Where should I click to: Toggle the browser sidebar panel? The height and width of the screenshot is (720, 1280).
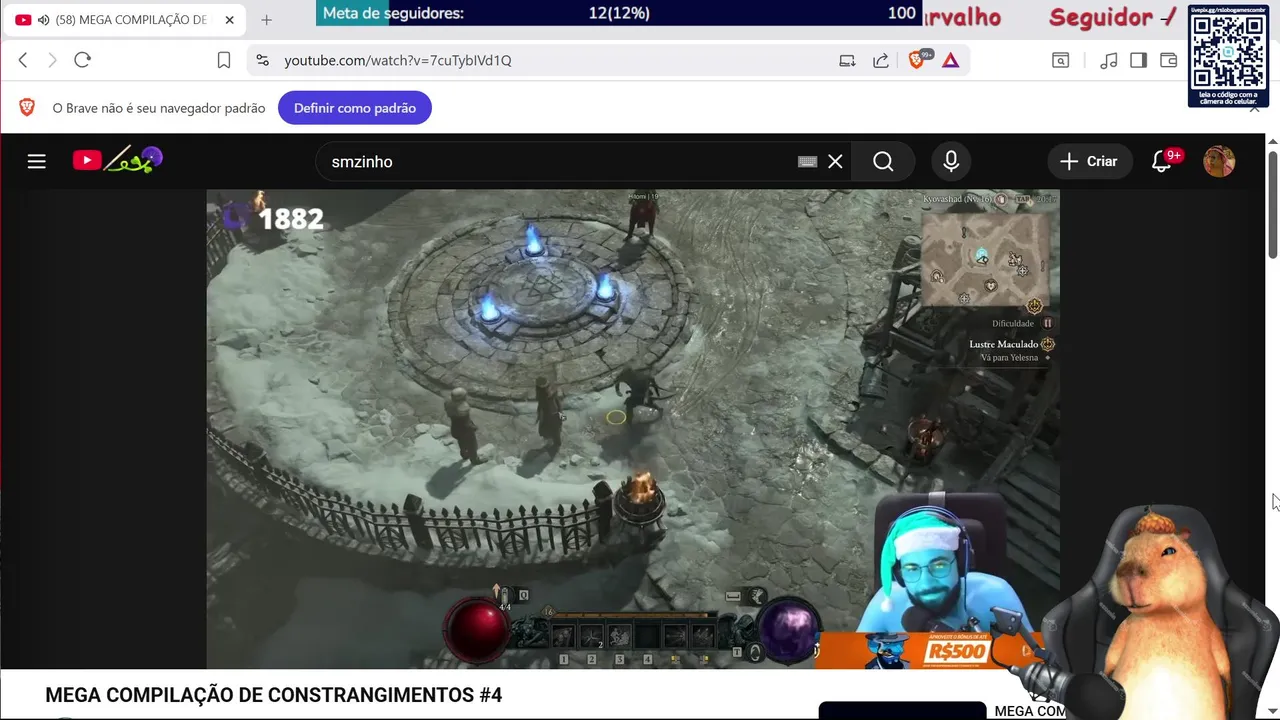1138,60
